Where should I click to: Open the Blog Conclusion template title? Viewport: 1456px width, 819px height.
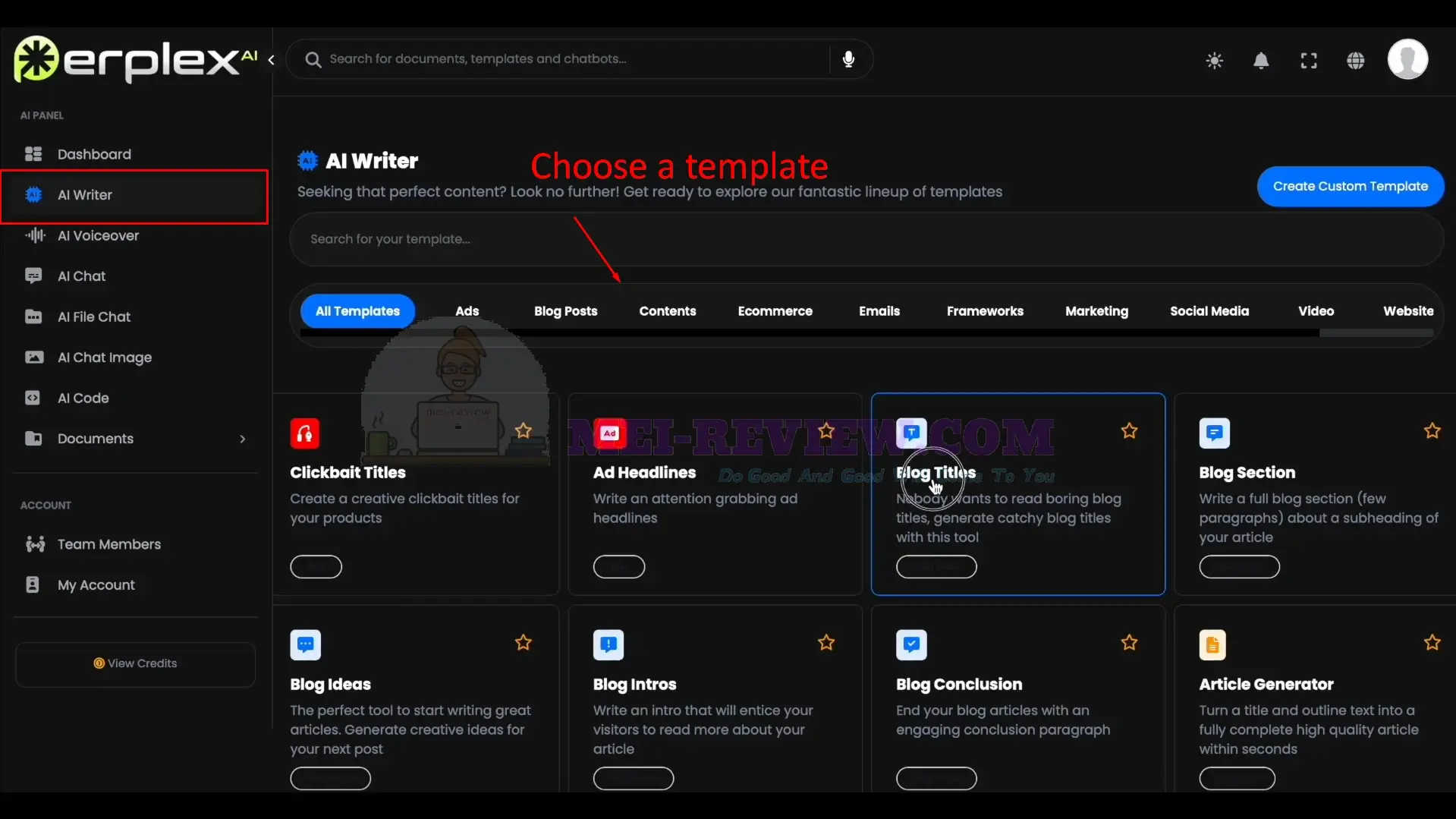point(958,684)
